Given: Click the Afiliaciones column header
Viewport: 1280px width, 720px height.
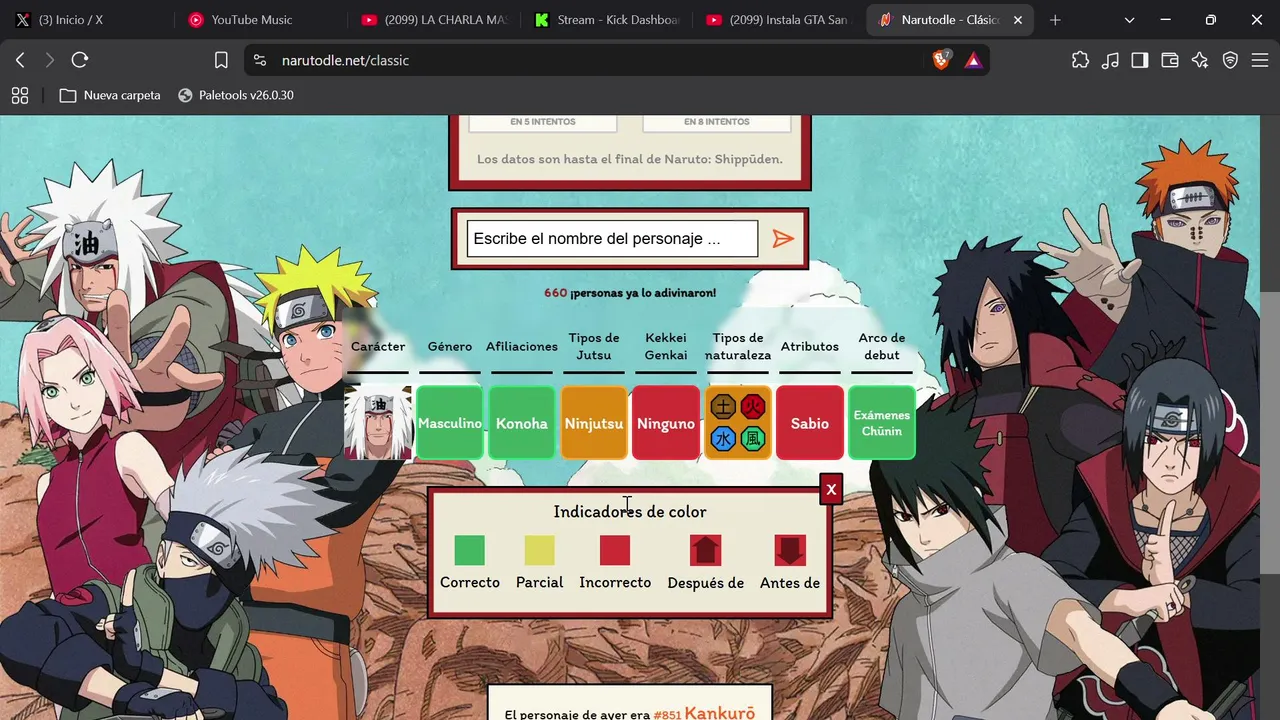Looking at the screenshot, I should pyautogui.click(x=522, y=347).
